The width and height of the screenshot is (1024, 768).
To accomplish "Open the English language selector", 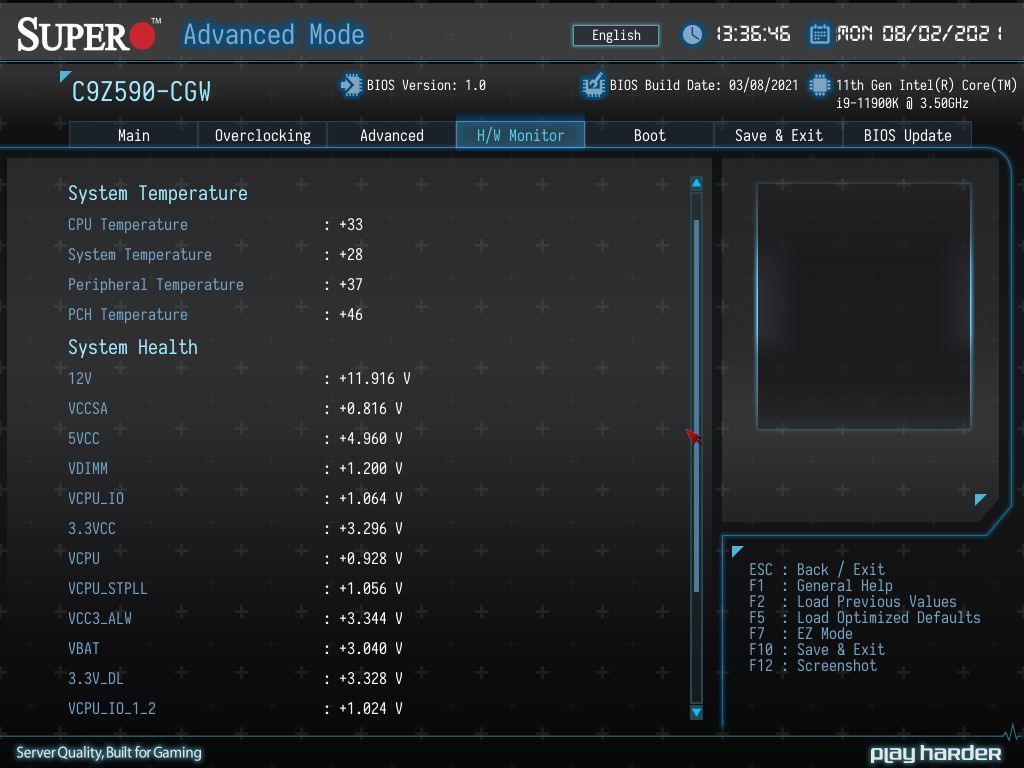I will [x=616, y=35].
